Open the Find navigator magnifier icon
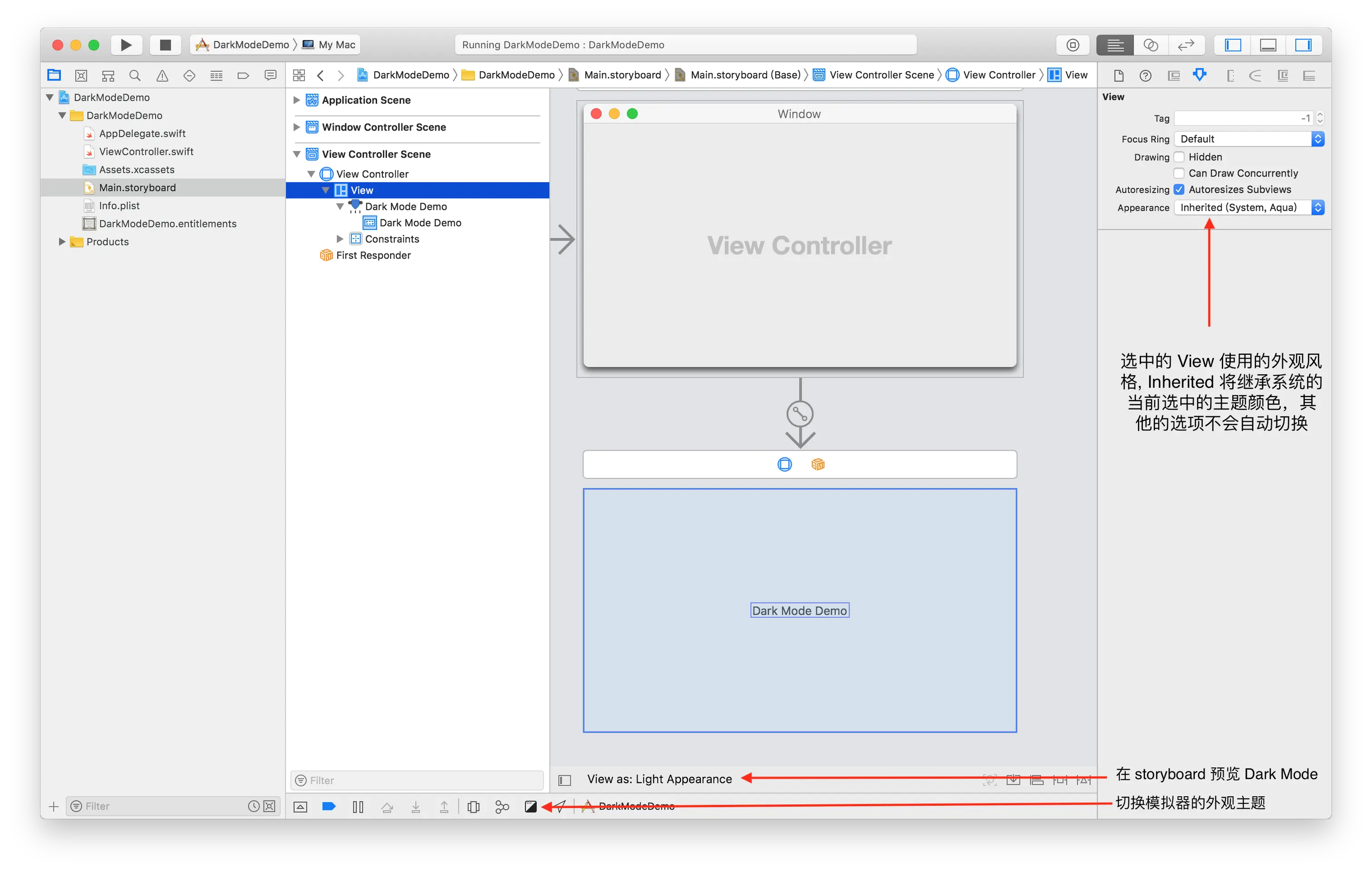 135,75
